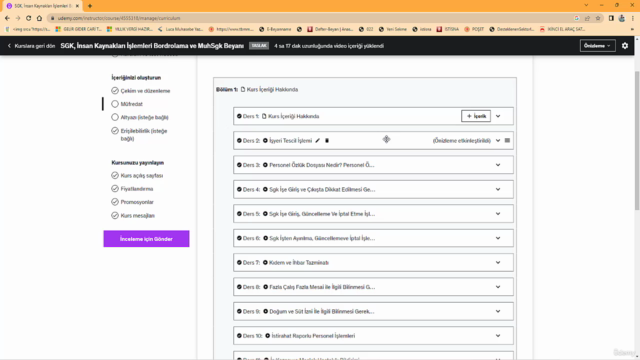Select Ders 5 Sgk İşe Giriş, Güncelleme title

[x=322, y=214]
